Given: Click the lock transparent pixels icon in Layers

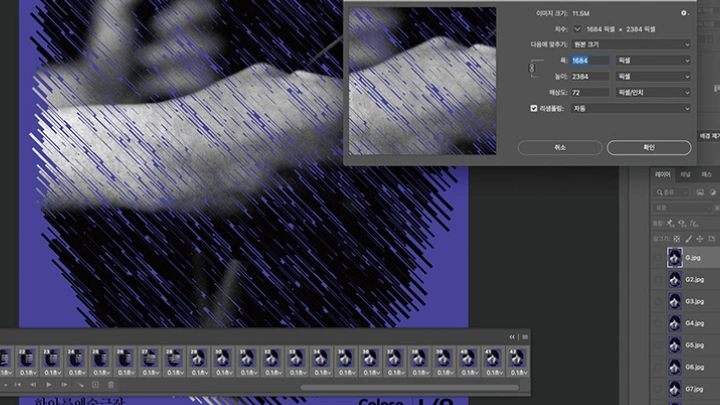Looking at the screenshot, I should coord(677,239).
